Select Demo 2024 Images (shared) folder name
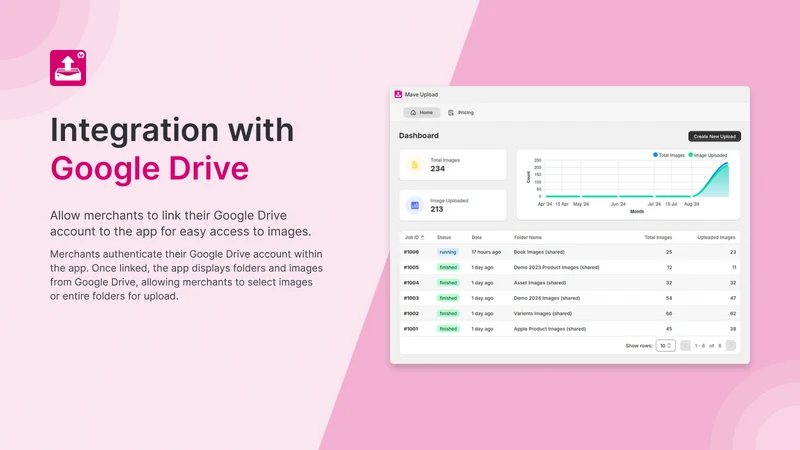This screenshot has height=450, width=800. (x=546, y=298)
